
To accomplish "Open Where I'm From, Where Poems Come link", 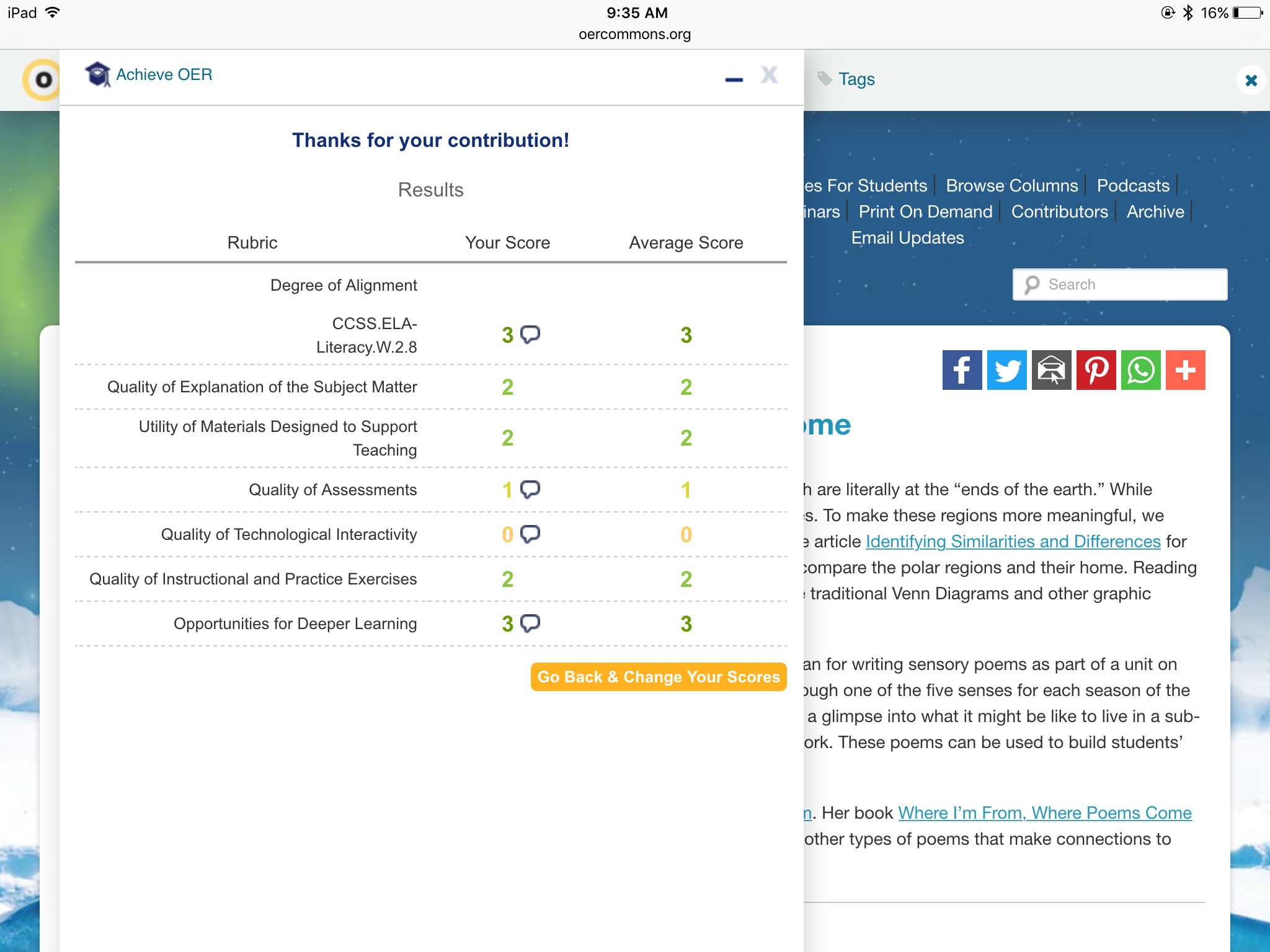I will pyautogui.click(x=1044, y=813).
